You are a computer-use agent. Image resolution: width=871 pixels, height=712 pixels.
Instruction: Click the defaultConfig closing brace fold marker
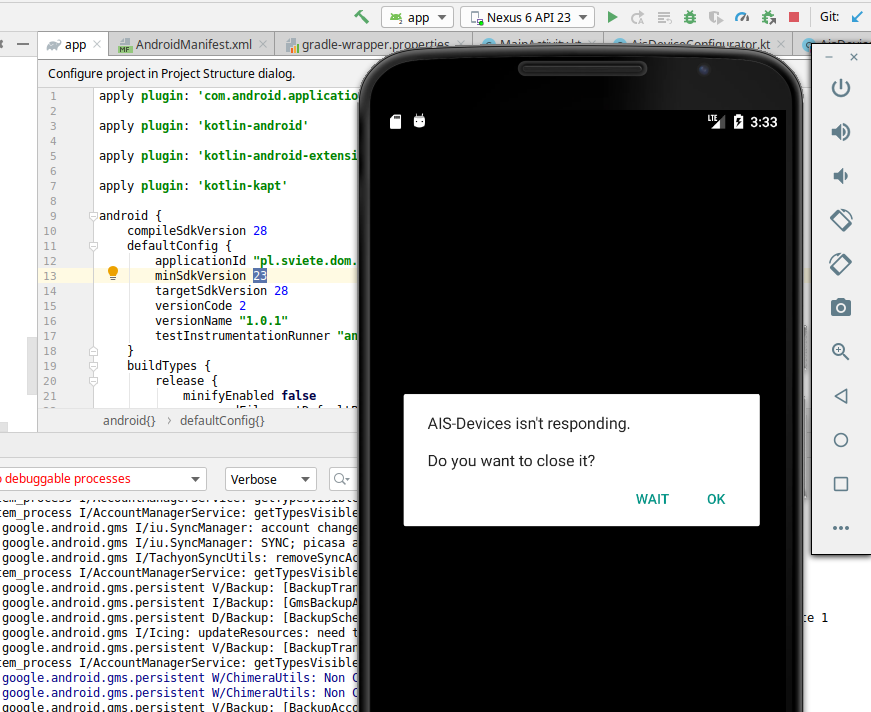[x=93, y=351]
